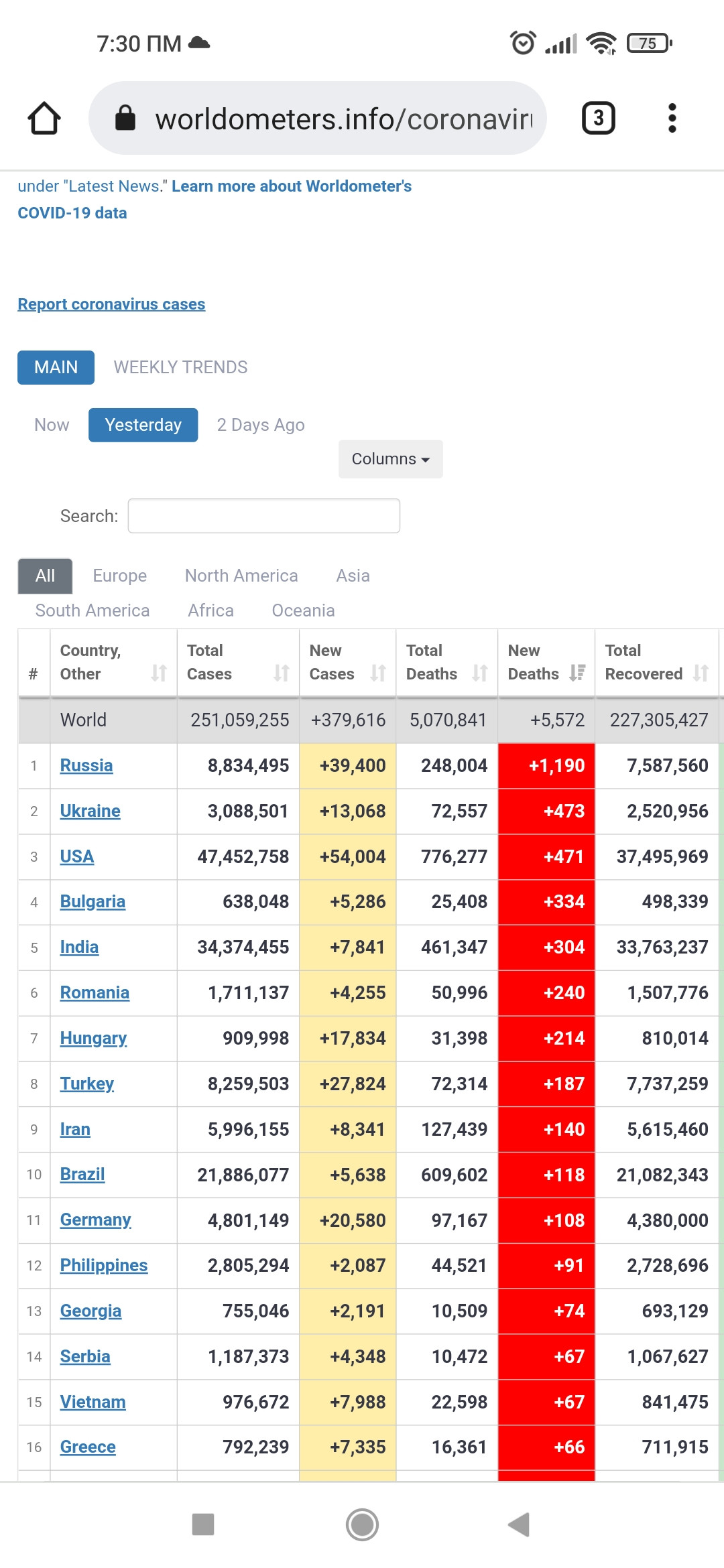Open the Ukraine country link
Screen dimensions: 724x1568
pos(90,811)
